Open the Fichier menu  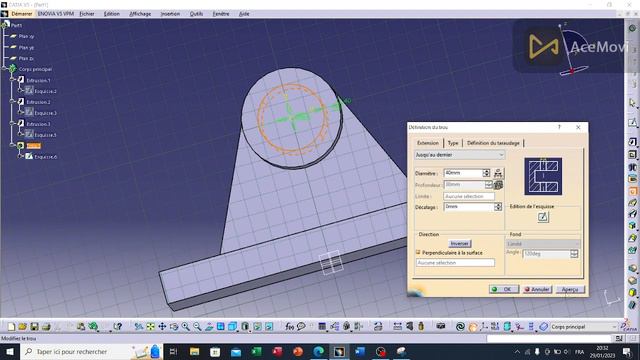tap(87, 14)
